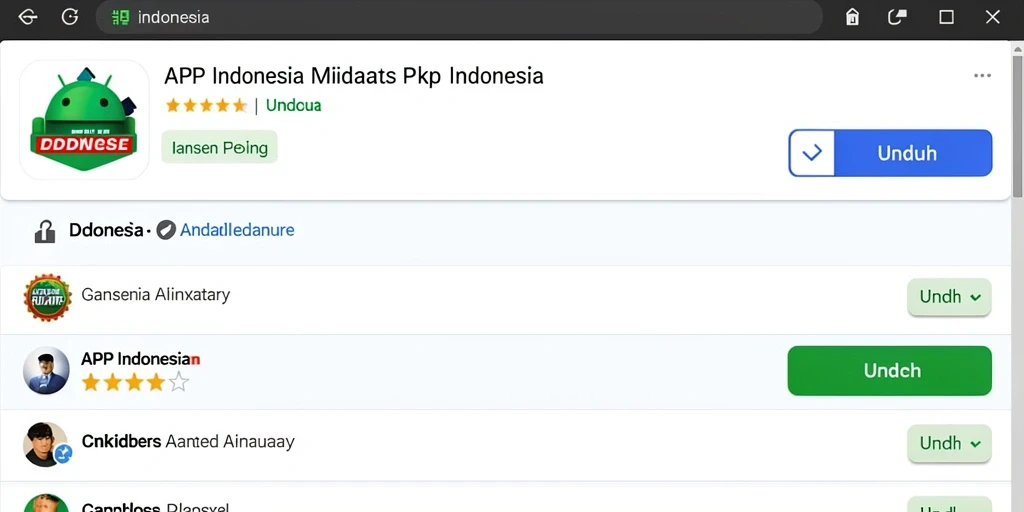Click the share/cast icon in top bar
Screen dimensions: 1024x512
[897, 17]
